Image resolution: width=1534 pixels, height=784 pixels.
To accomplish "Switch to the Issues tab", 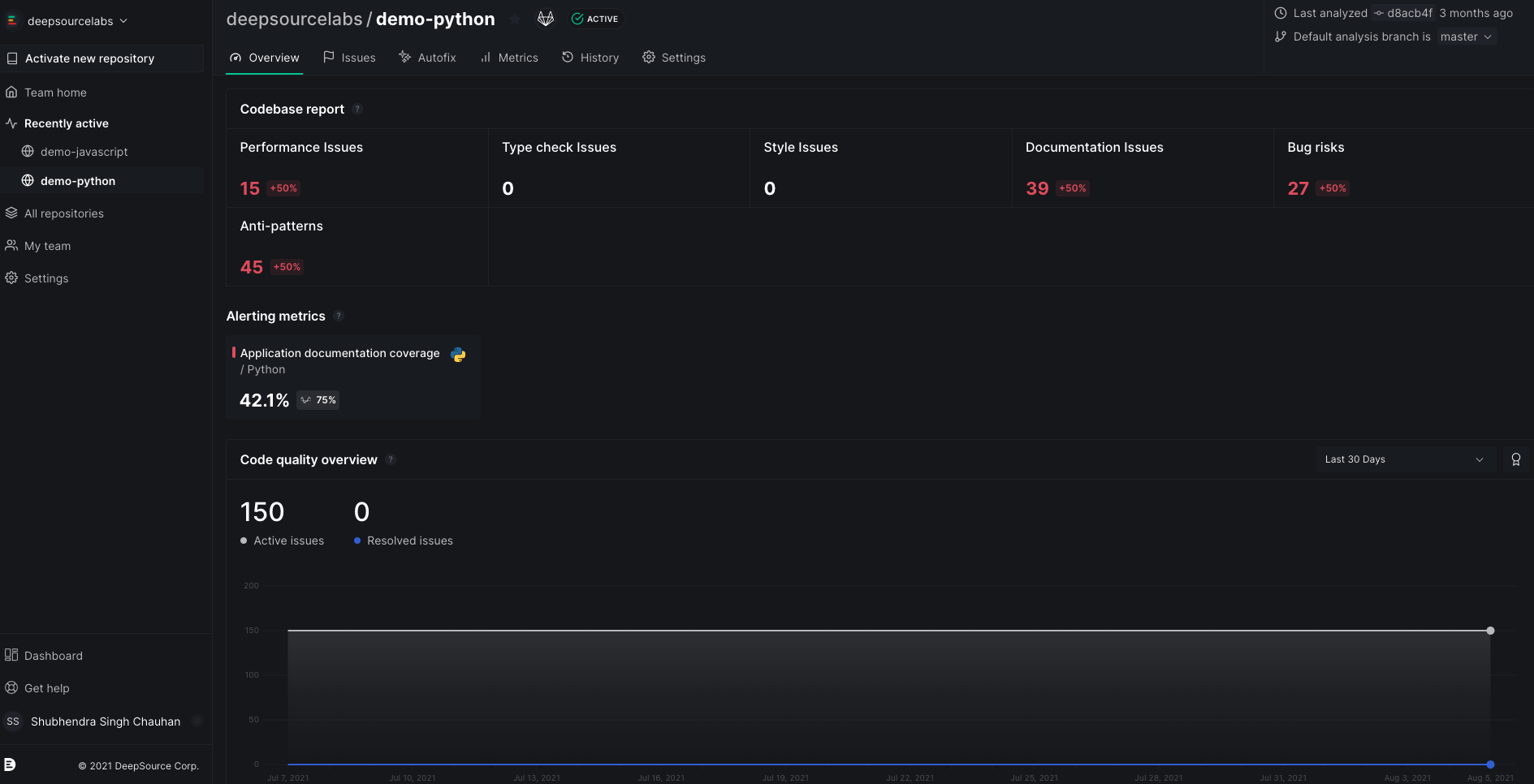I will click(x=357, y=57).
